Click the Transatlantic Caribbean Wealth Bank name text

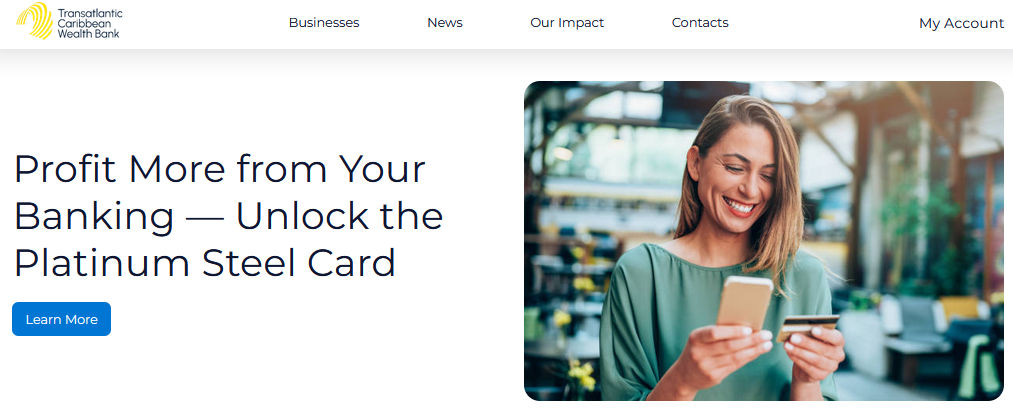click(89, 23)
